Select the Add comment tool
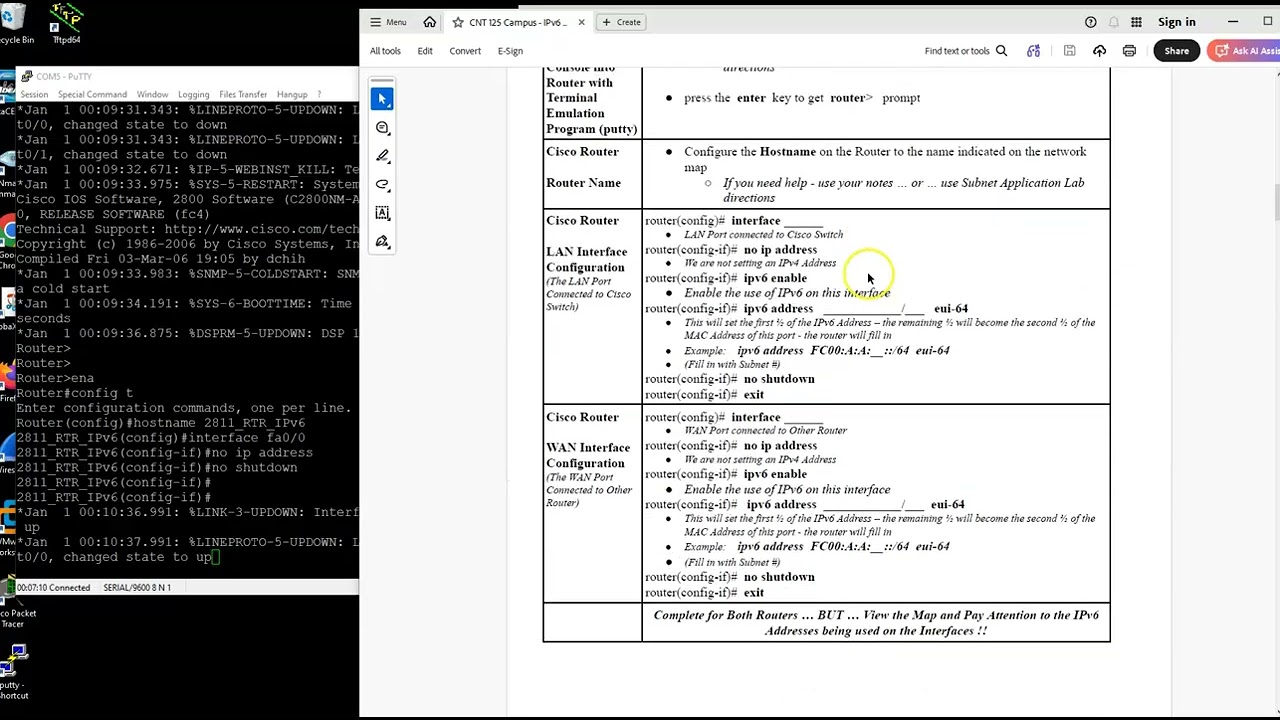1280x720 pixels. [382, 128]
